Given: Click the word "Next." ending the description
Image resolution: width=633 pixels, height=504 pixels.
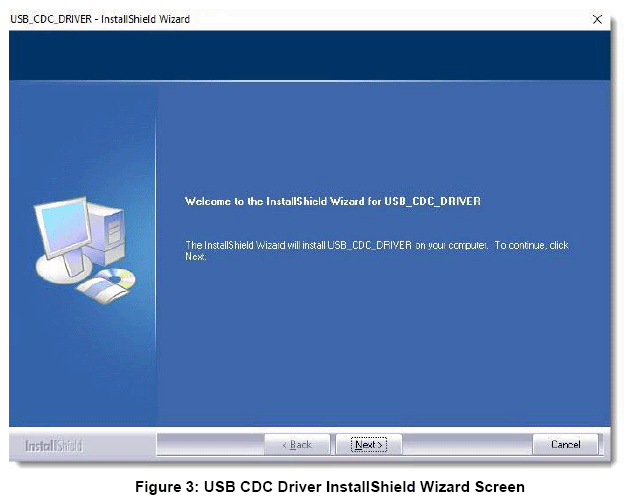Looking at the screenshot, I should tap(196, 257).
